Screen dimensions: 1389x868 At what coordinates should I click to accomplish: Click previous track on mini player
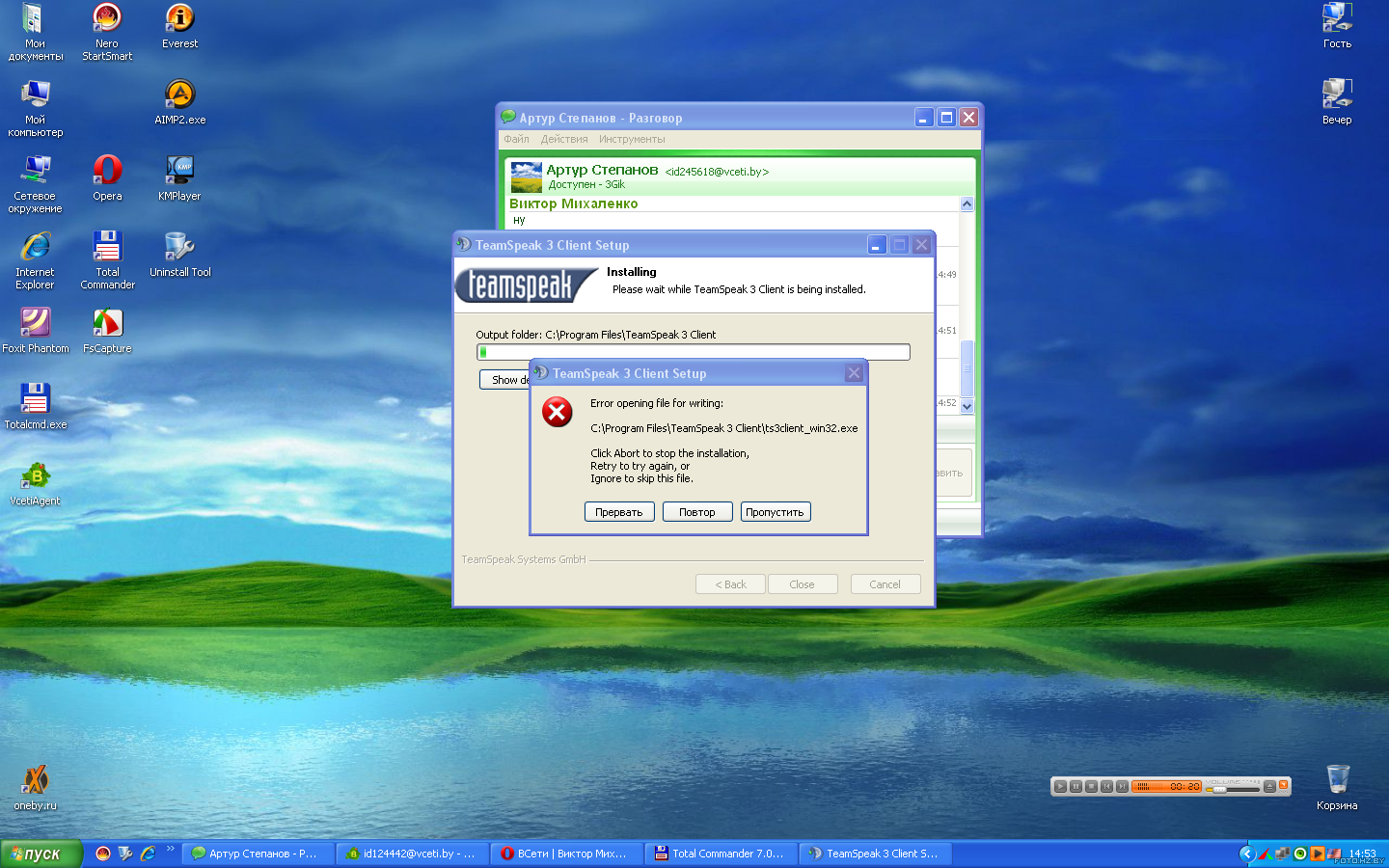[1106, 786]
